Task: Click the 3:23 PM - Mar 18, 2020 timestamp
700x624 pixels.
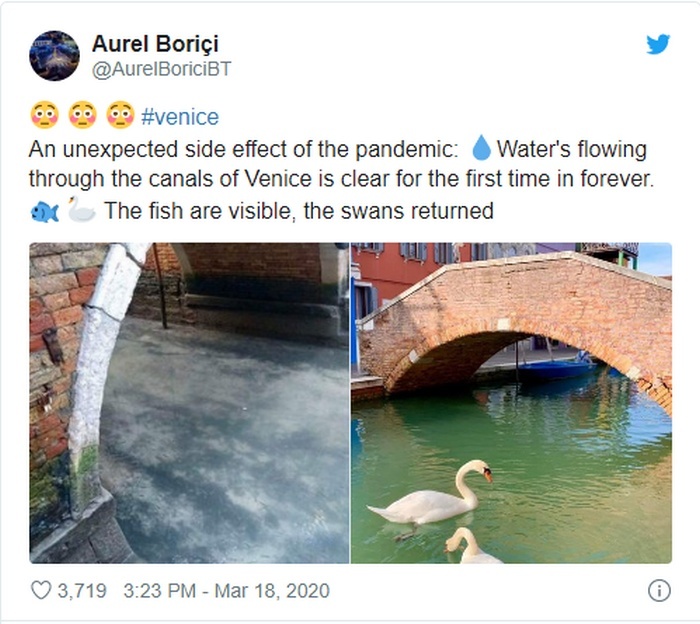Action: [226, 591]
